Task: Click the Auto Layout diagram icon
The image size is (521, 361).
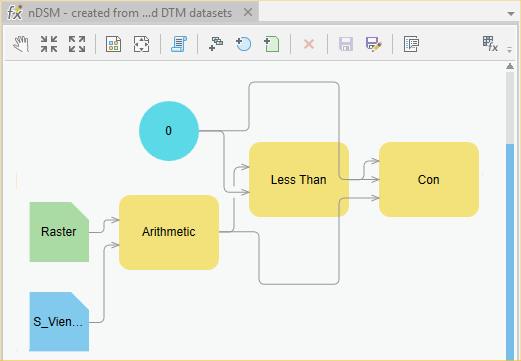Action: (x=113, y=44)
